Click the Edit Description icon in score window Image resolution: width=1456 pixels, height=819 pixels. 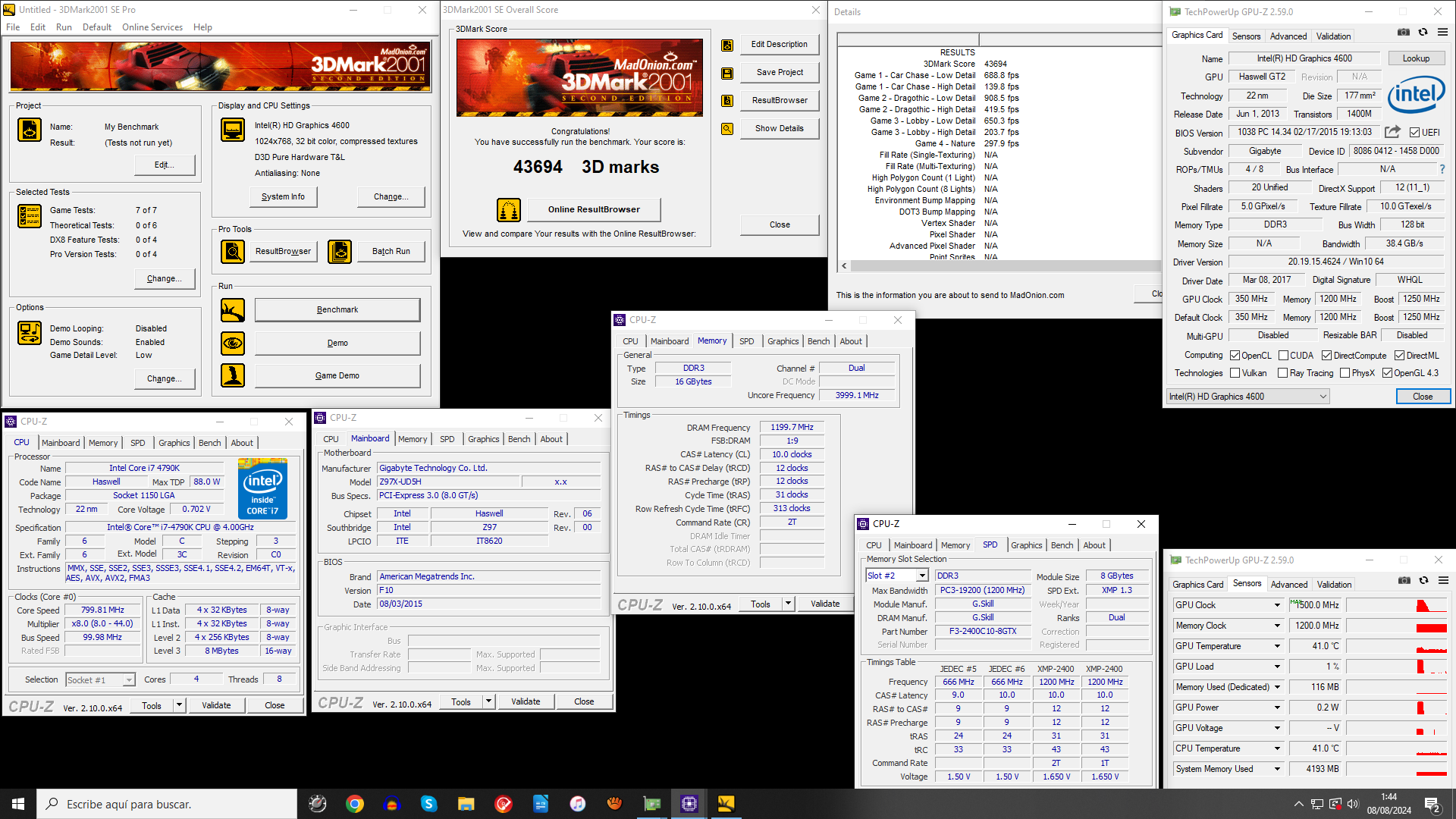(727, 45)
